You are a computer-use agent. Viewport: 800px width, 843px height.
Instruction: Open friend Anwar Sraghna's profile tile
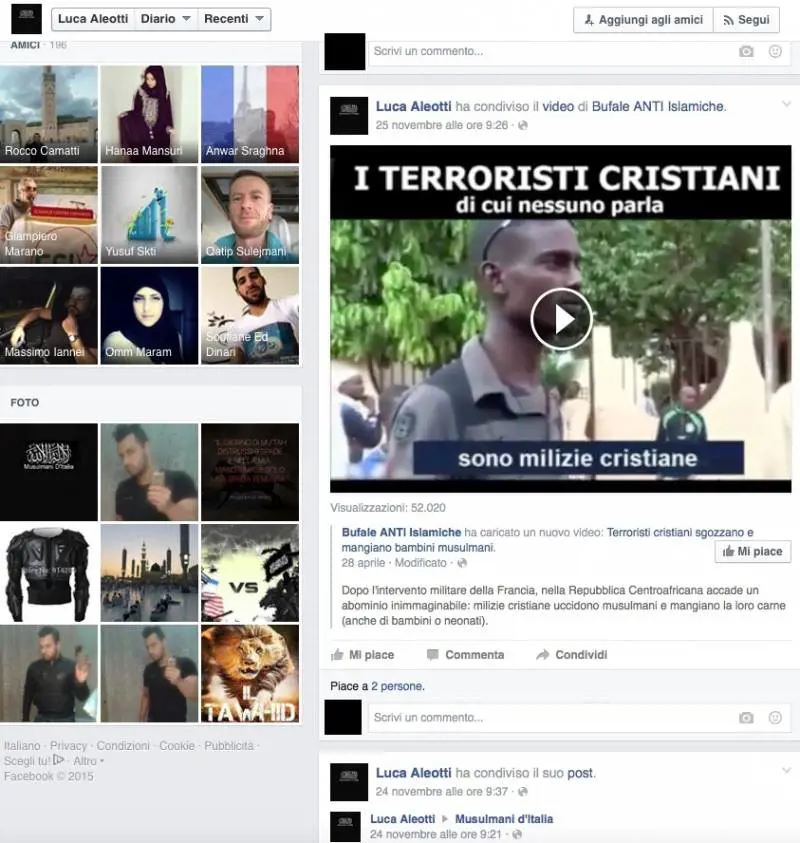(250, 114)
